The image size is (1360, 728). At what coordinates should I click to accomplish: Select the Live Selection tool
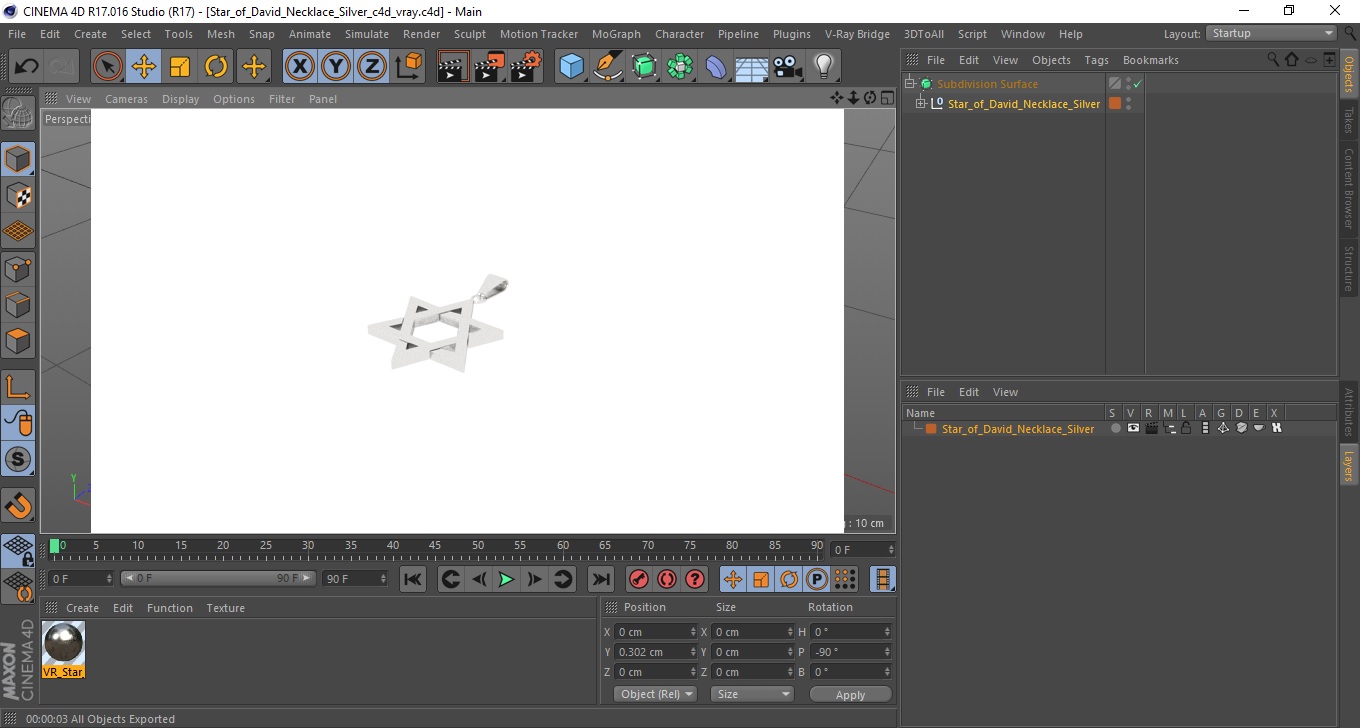tap(108, 67)
